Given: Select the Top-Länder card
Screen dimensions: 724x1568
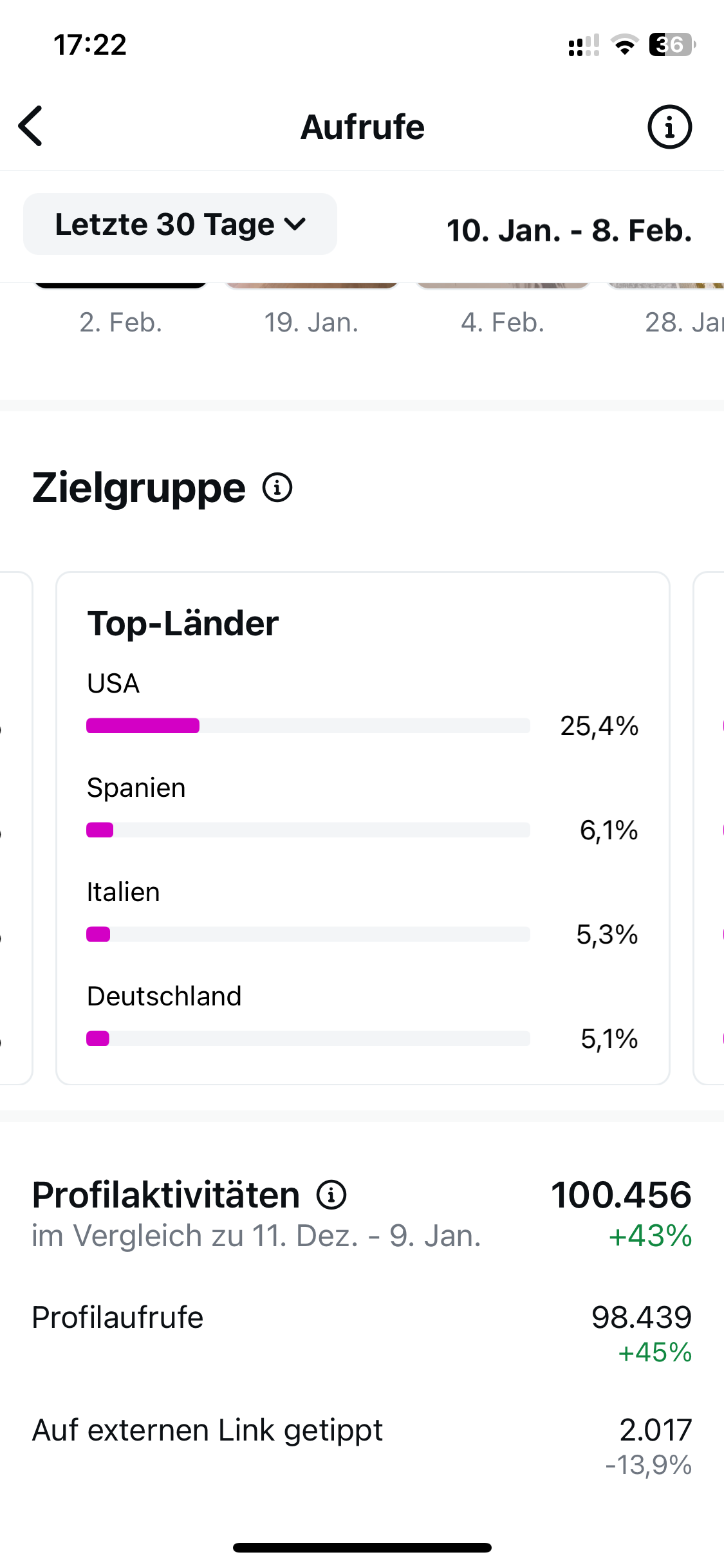Looking at the screenshot, I should click(x=363, y=623).
